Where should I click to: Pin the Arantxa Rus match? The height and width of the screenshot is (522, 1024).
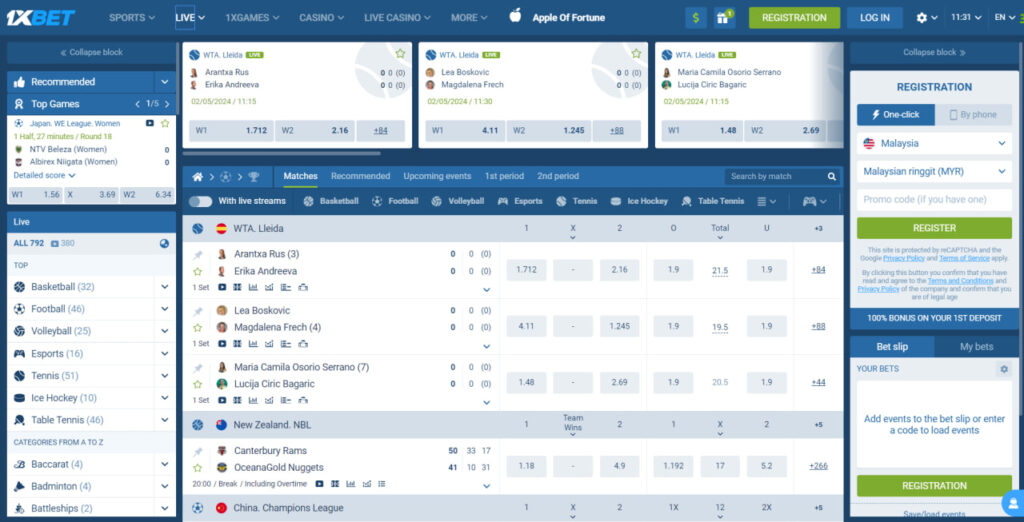pos(198,255)
